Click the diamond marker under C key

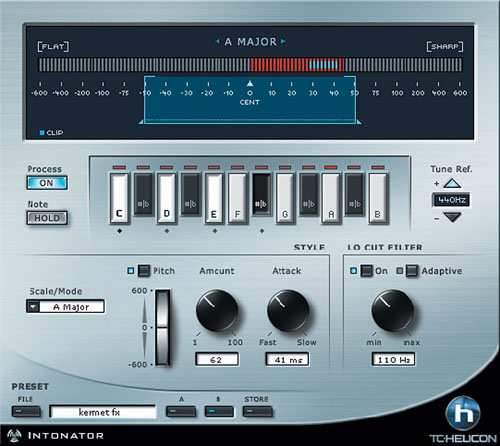(120, 231)
